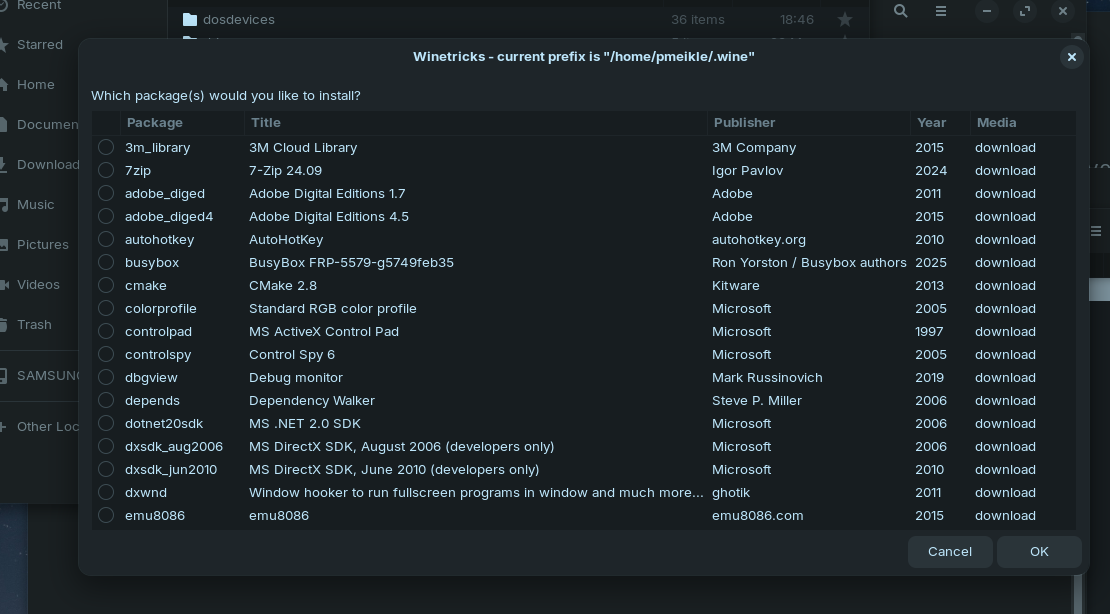Screen dimensions: 1110x614
Task: Select colorprofile radio button
Action: [106, 308]
